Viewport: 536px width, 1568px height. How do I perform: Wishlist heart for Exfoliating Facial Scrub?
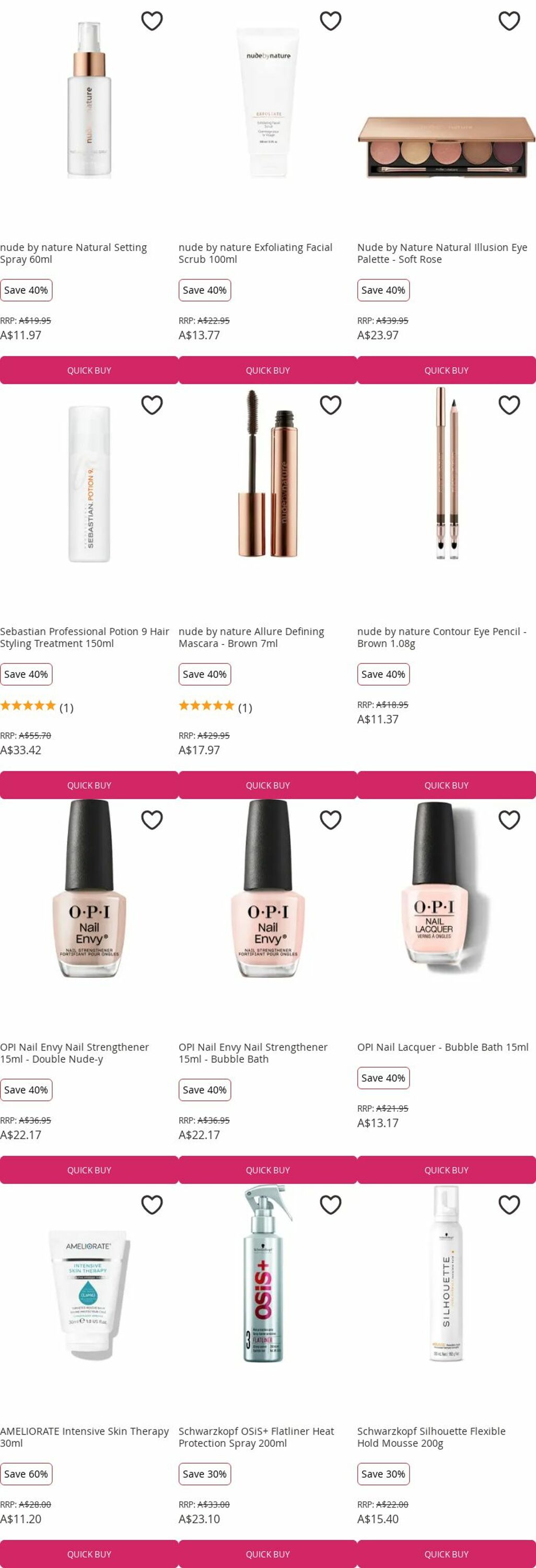click(330, 21)
